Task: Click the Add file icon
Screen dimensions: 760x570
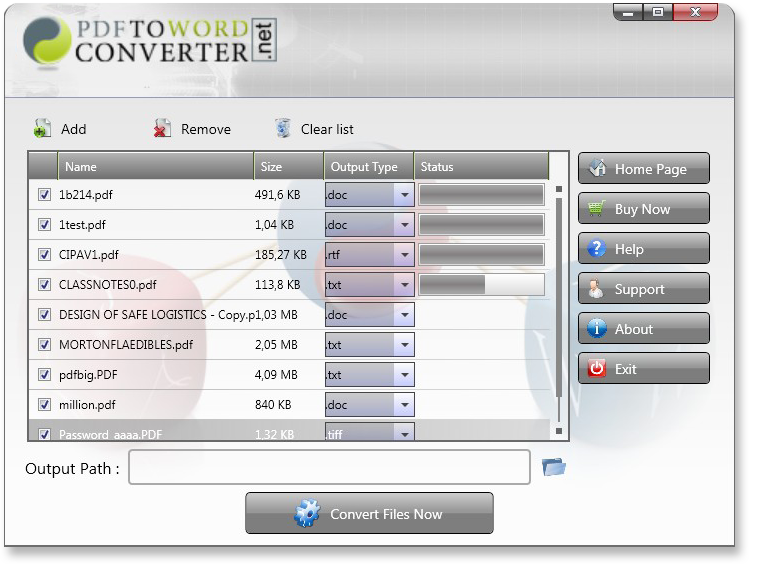Action: click(x=43, y=129)
